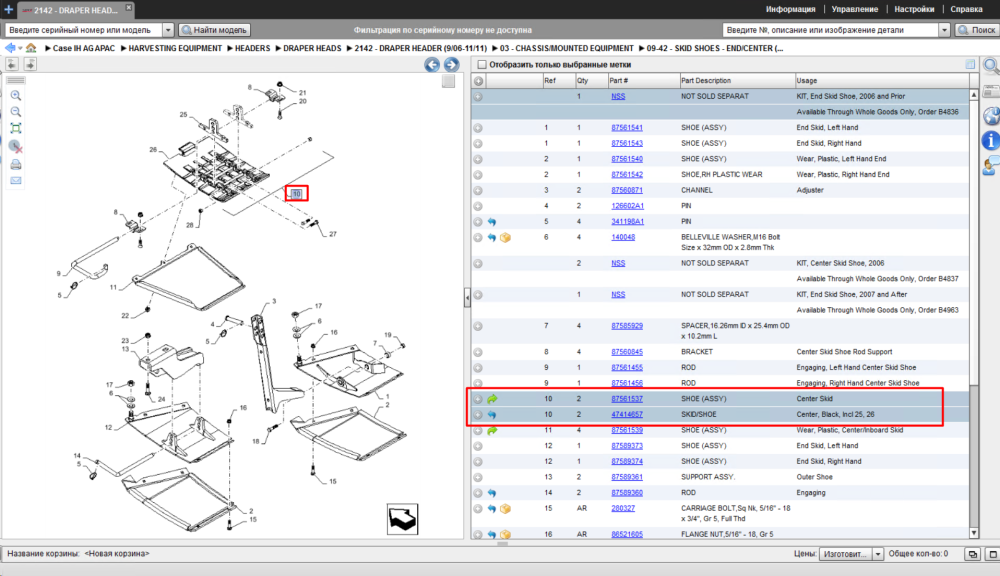Collapse splitter handle between diagram and table
1000x576 pixels.
(x=467, y=297)
